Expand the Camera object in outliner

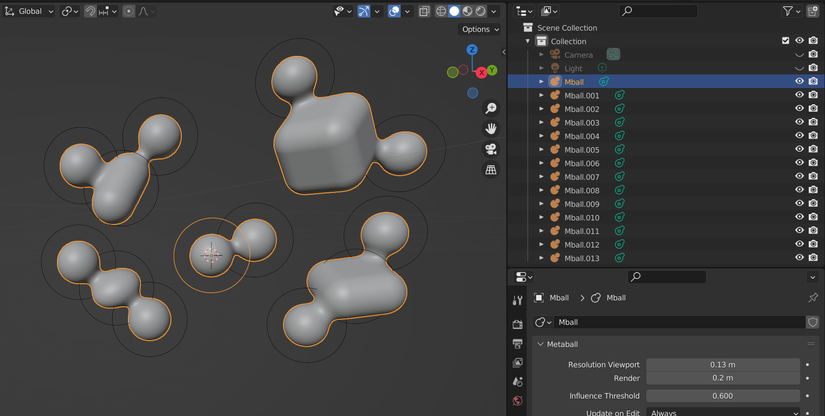click(541, 55)
